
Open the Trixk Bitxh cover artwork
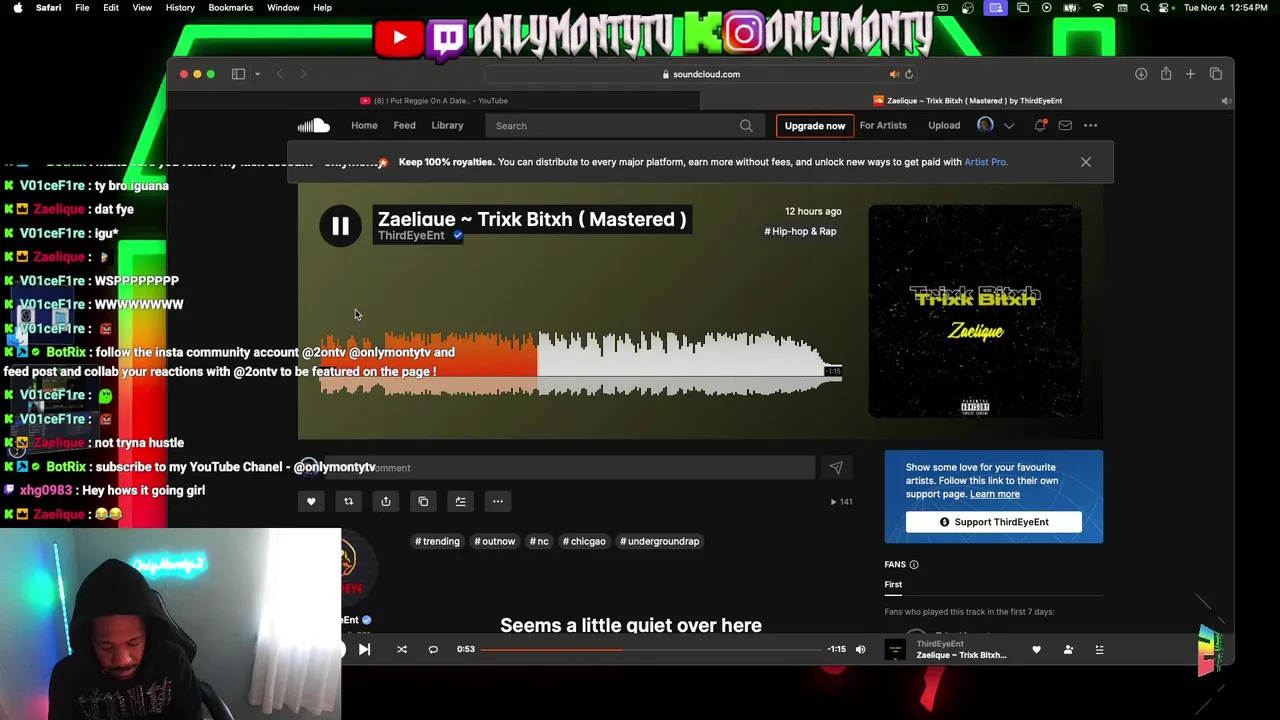coord(975,311)
